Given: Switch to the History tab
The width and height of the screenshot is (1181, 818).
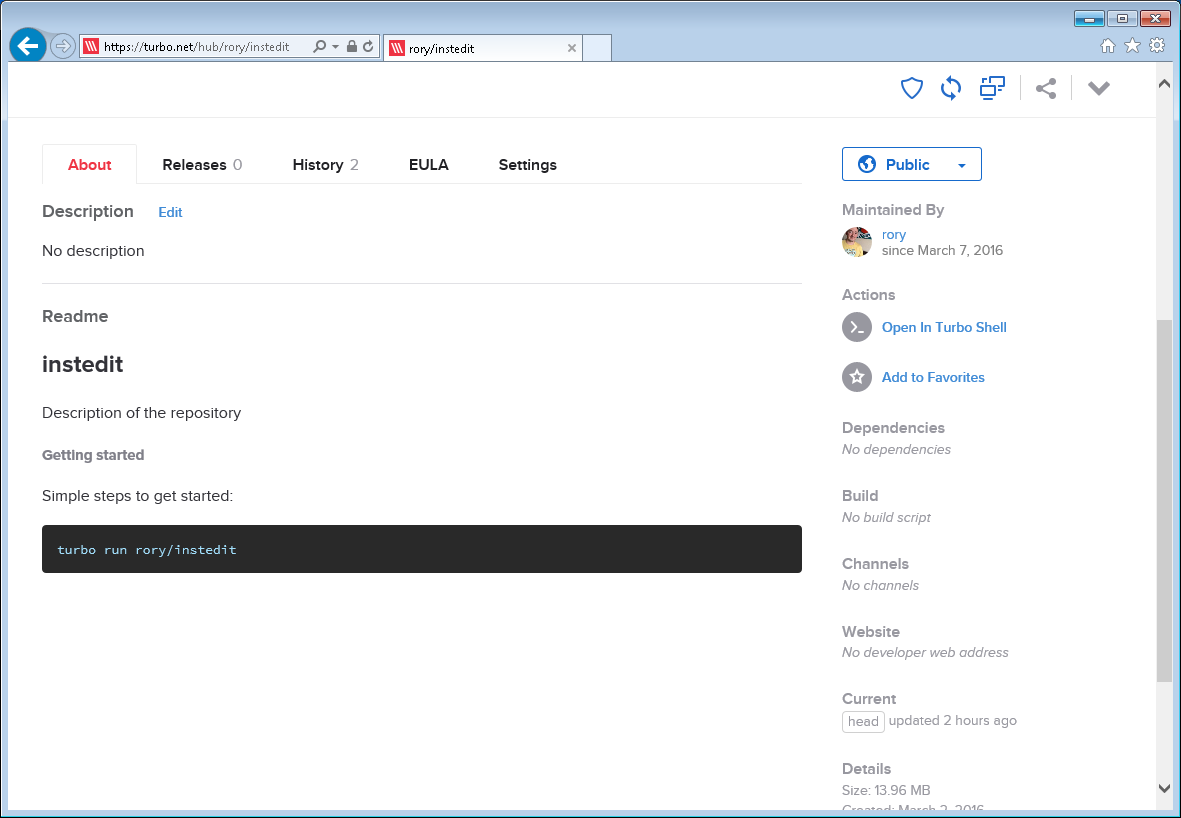Looking at the screenshot, I should tap(325, 165).
